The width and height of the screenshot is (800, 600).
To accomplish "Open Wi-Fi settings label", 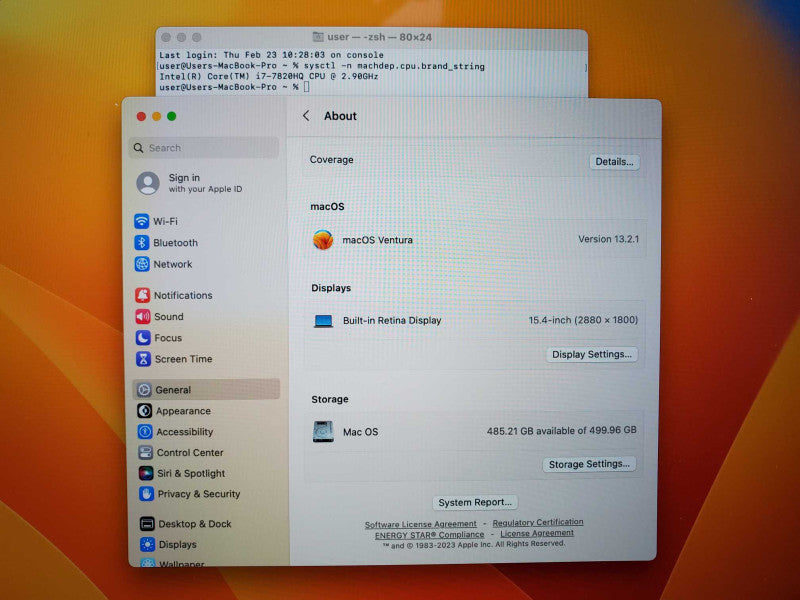I will (x=165, y=221).
